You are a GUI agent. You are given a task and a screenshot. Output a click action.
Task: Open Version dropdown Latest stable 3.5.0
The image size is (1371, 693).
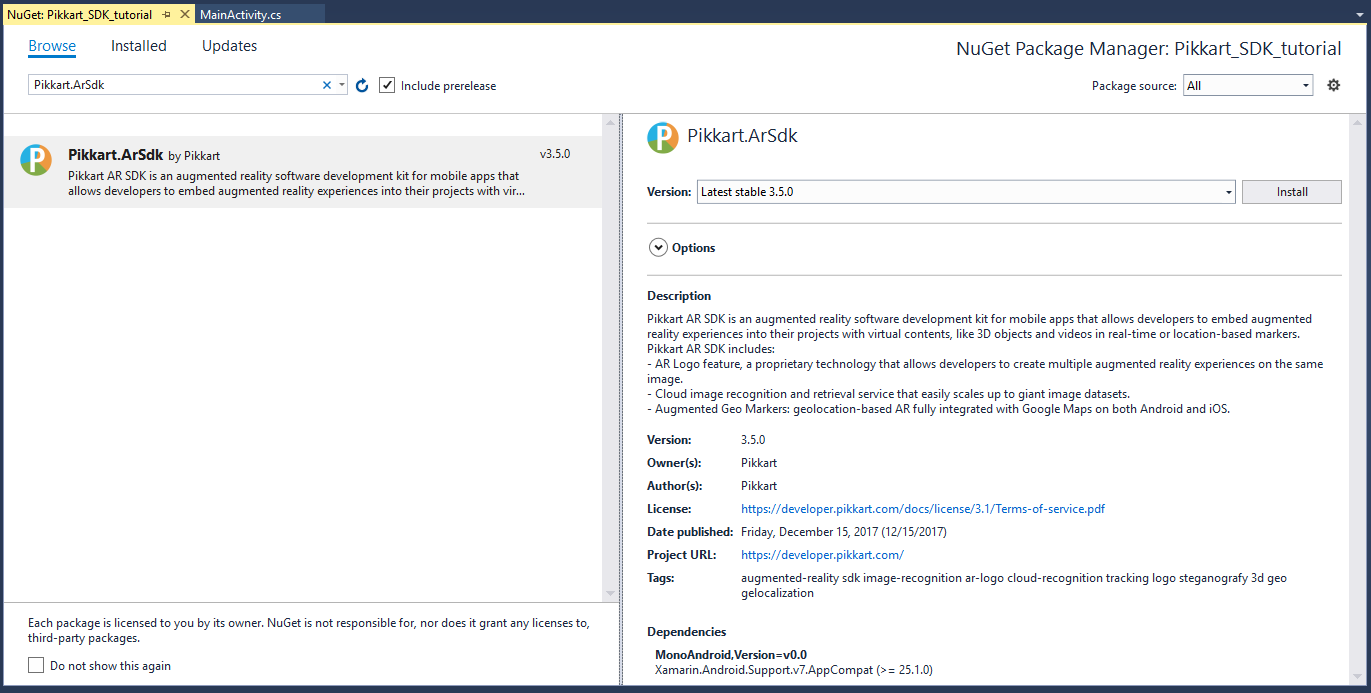click(x=966, y=191)
